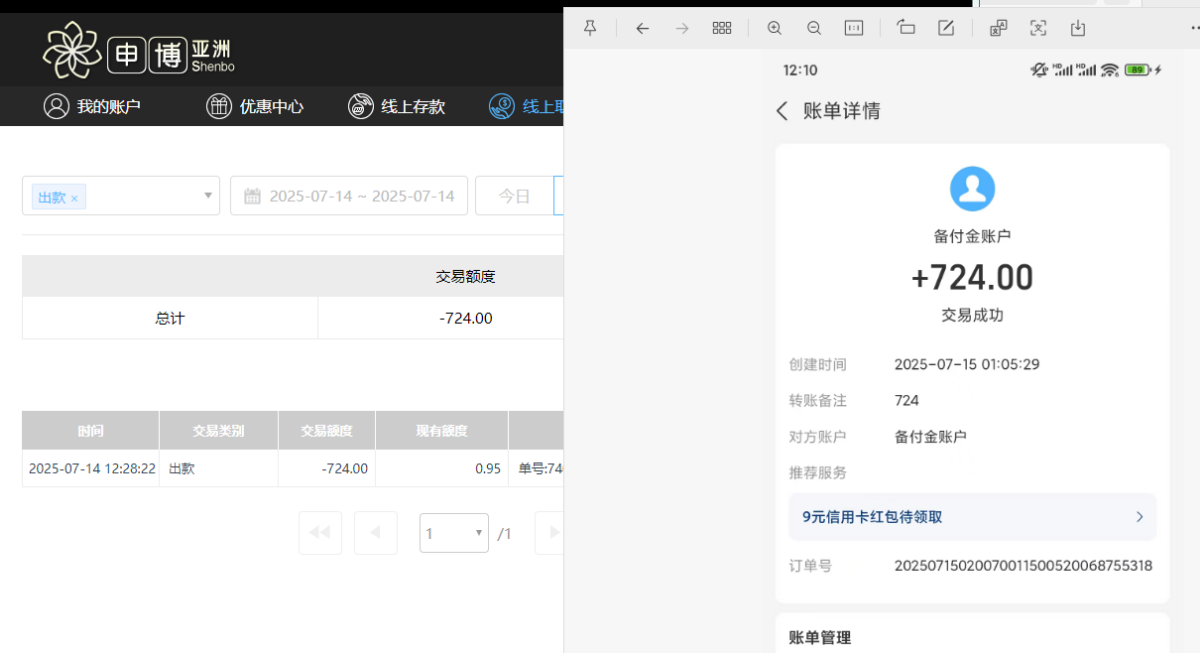Show image at 1:1 actual size
Screen dimensions: 1200x653
coord(854,28)
